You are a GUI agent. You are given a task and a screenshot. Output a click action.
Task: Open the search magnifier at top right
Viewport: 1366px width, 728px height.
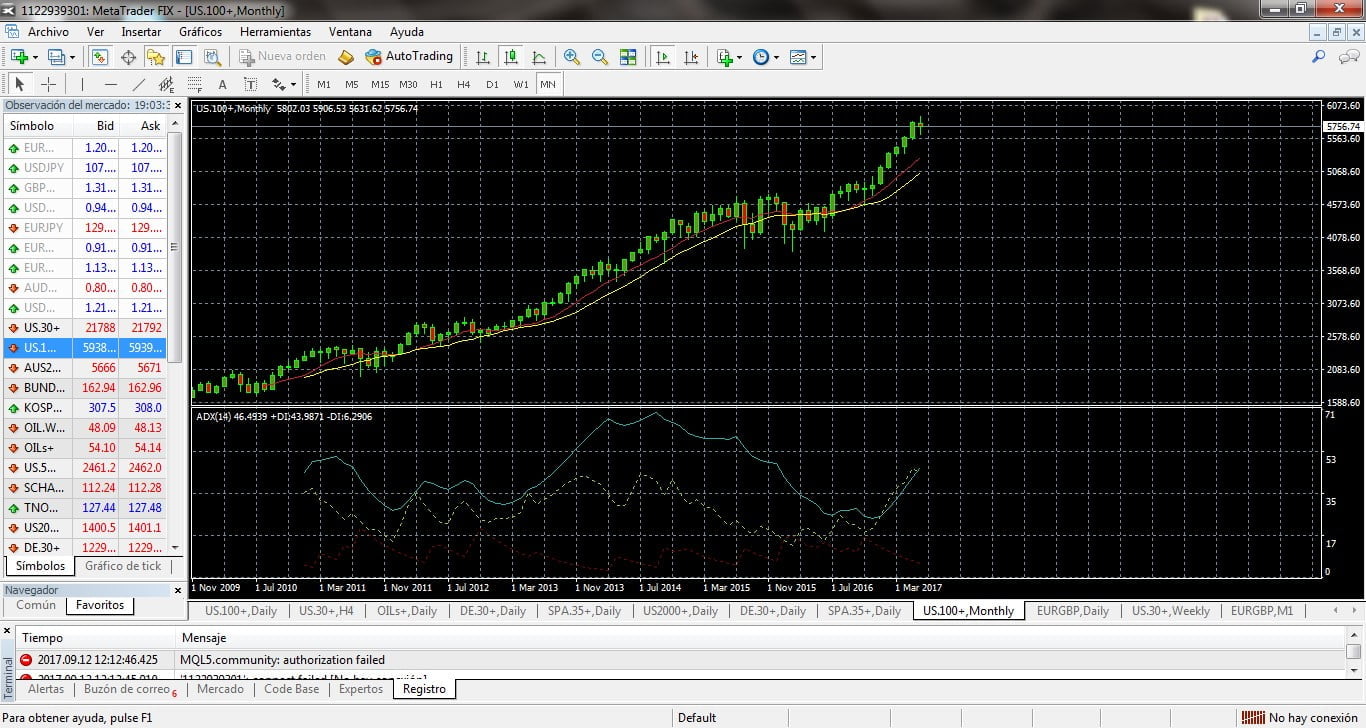pyautogui.click(x=1319, y=57)
